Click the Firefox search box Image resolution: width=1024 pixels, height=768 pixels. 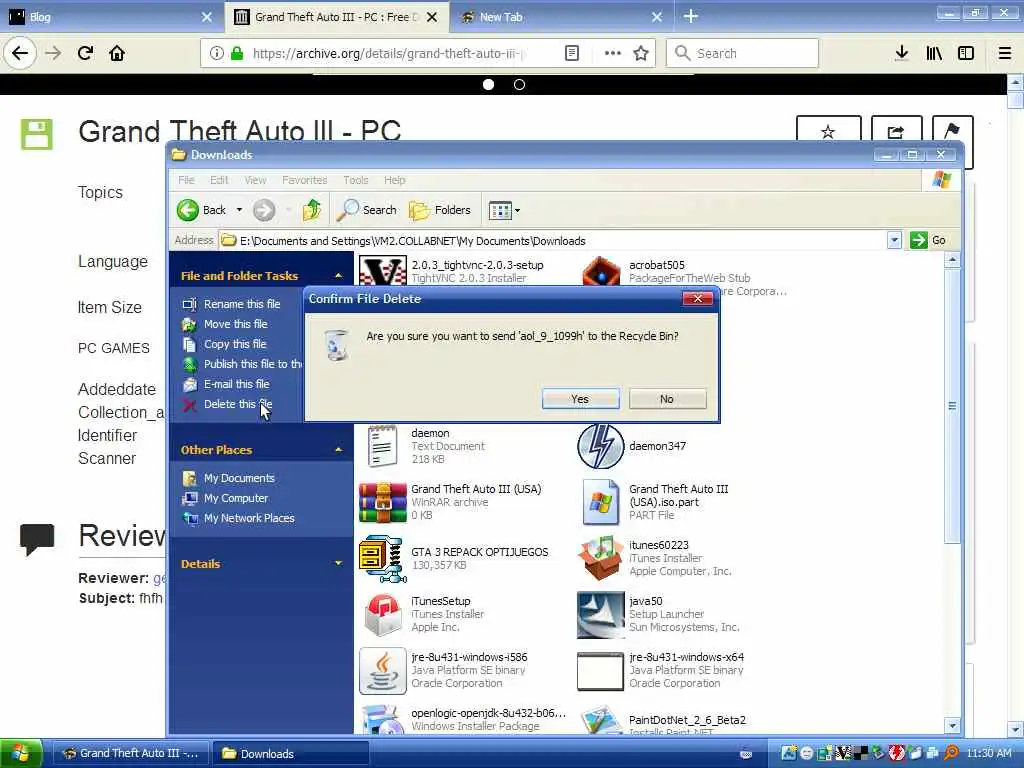tap(742, 53)
